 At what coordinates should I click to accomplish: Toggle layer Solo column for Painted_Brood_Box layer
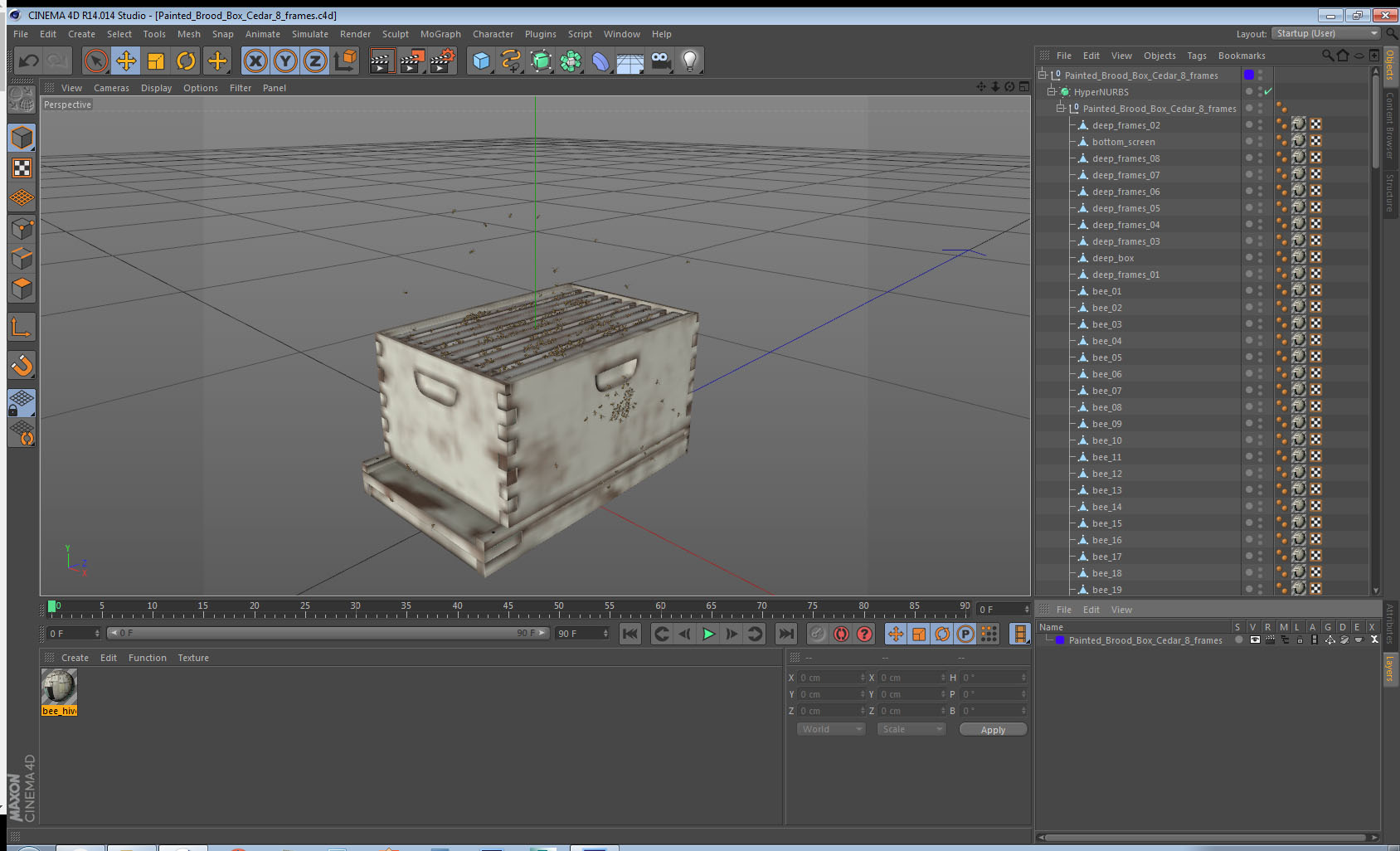click(1238, 639)
